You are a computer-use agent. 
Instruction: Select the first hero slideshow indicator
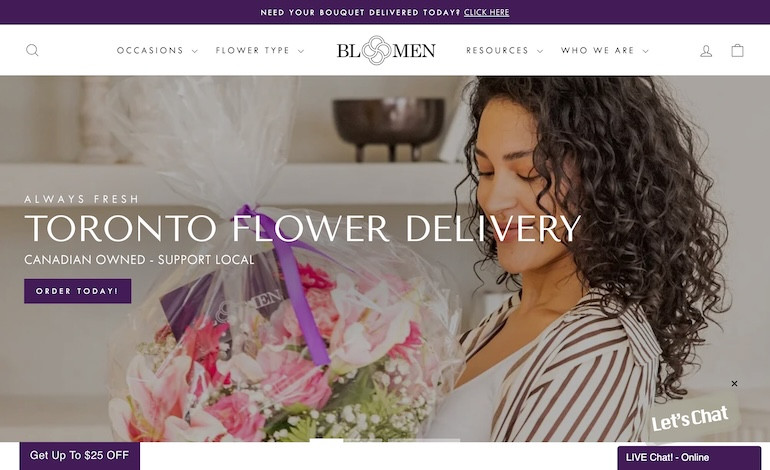[326, 440]
